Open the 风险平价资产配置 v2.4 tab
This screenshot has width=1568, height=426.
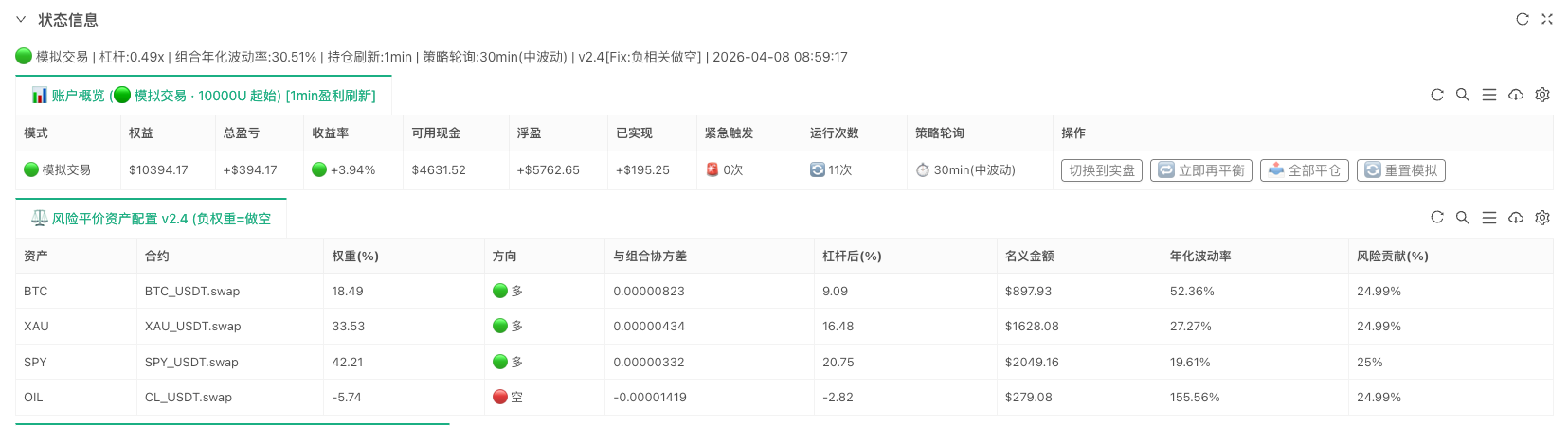(x=152, y=219)
